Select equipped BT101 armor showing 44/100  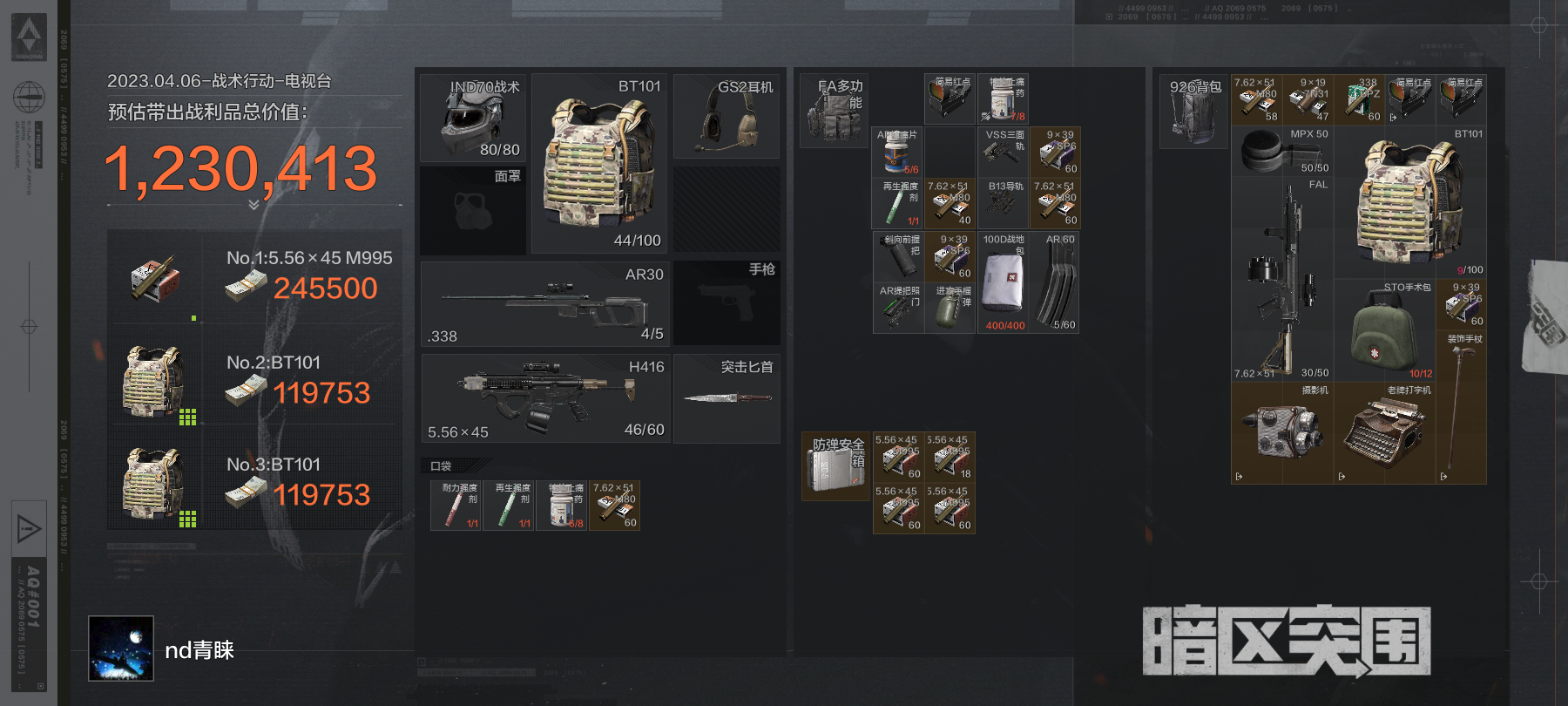click(599, 164)
